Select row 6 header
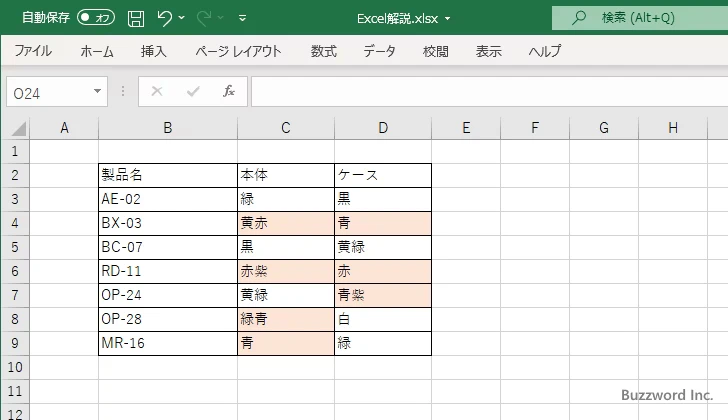 pyautogui.click(x=15, y=271)
